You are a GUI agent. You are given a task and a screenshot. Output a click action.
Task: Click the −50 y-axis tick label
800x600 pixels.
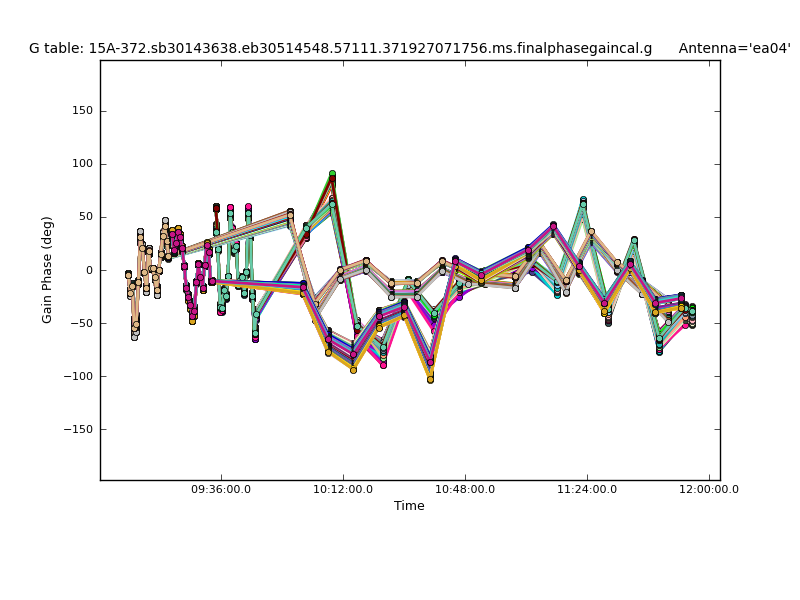pyautogui.click(x=80, y=323)
